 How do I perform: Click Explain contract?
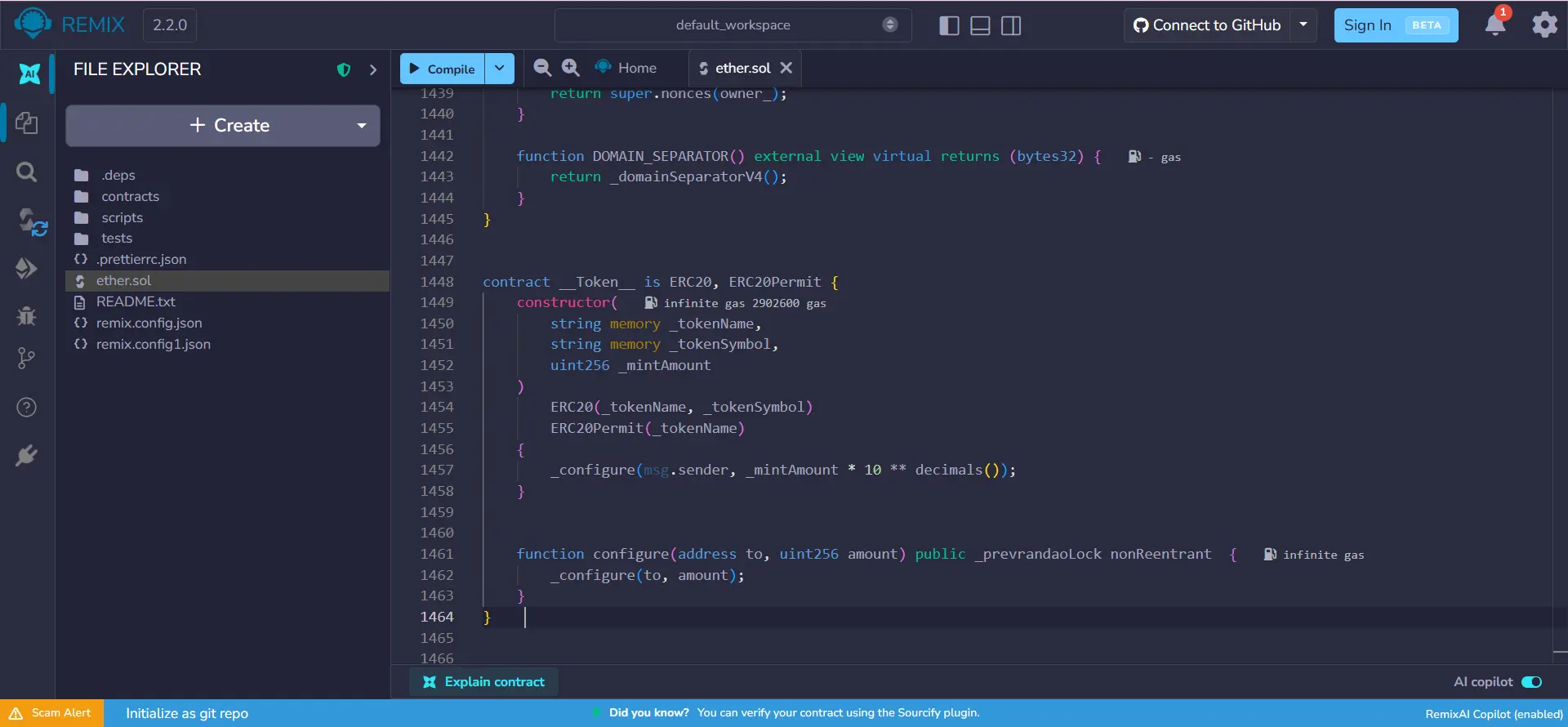483,682
